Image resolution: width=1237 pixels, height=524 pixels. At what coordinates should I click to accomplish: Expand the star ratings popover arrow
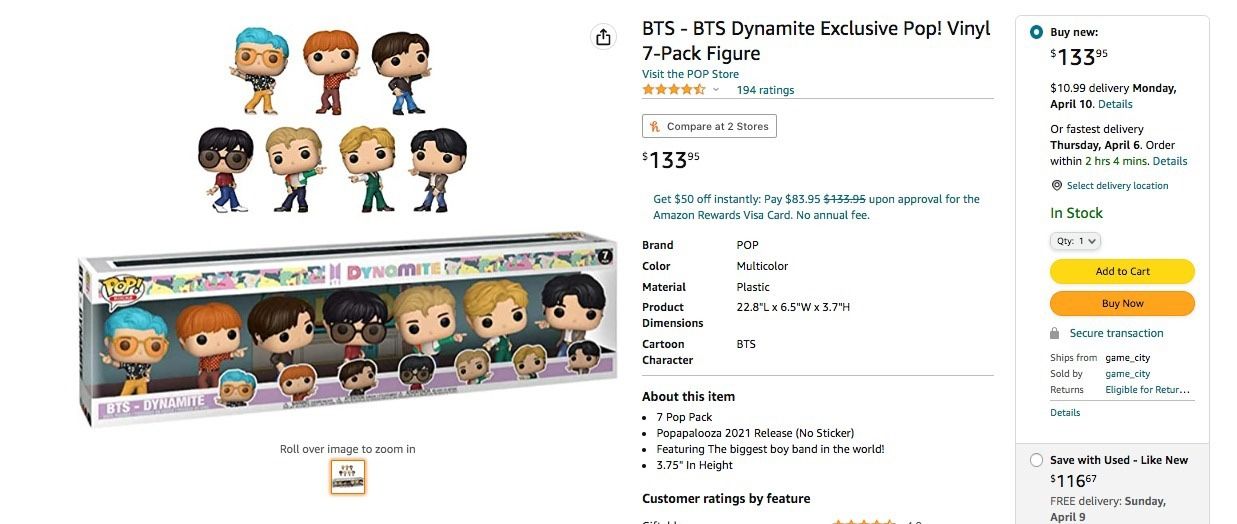point(716,90)
